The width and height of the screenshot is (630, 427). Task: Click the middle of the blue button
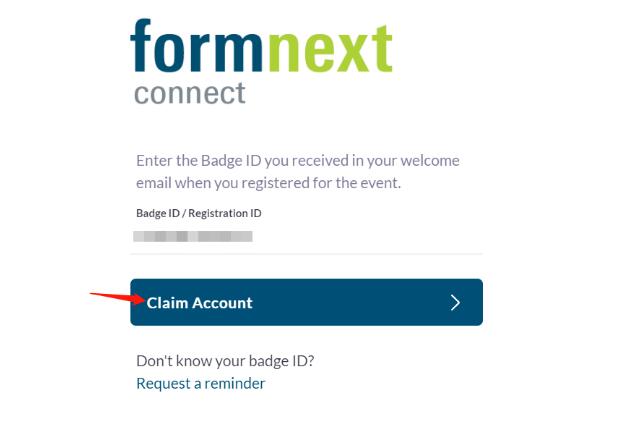(x=306, y=302)
